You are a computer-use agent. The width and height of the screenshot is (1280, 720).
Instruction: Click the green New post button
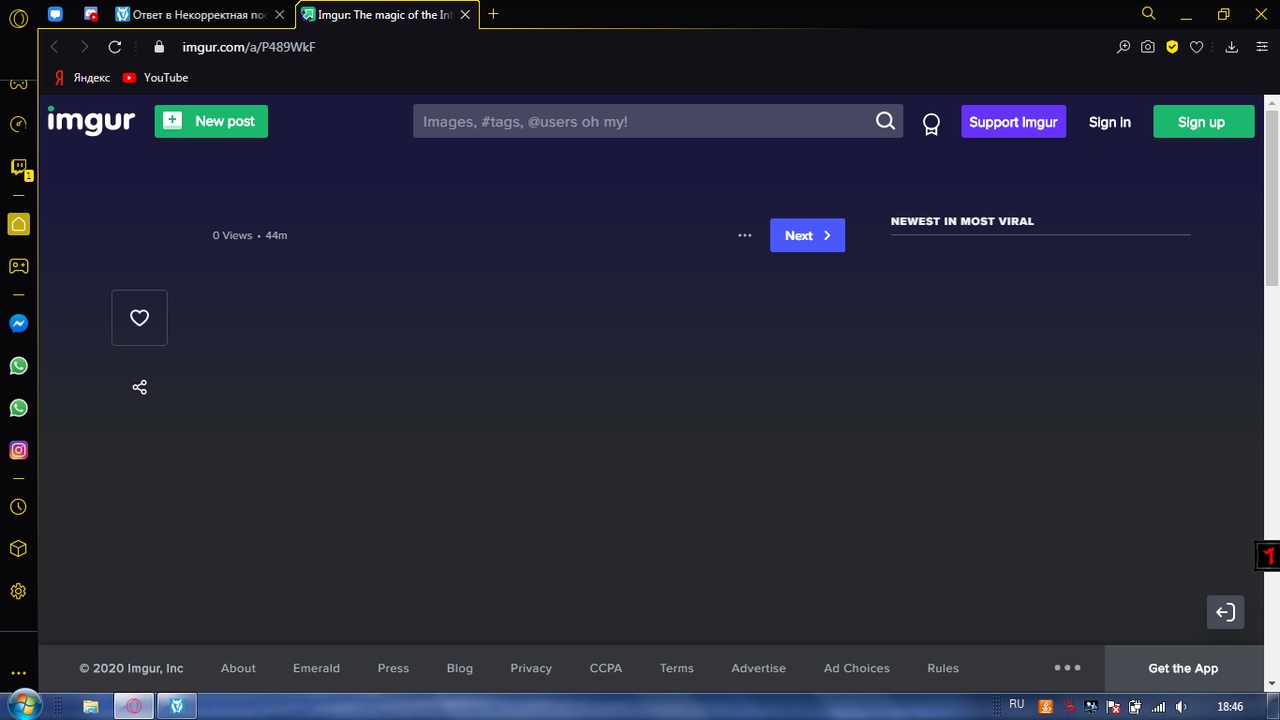point(211,122)
